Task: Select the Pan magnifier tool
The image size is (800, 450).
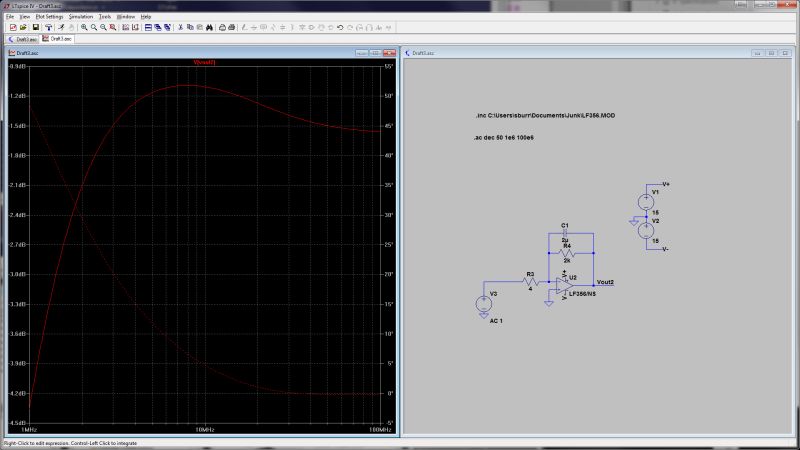Action: tap(94, 27)
